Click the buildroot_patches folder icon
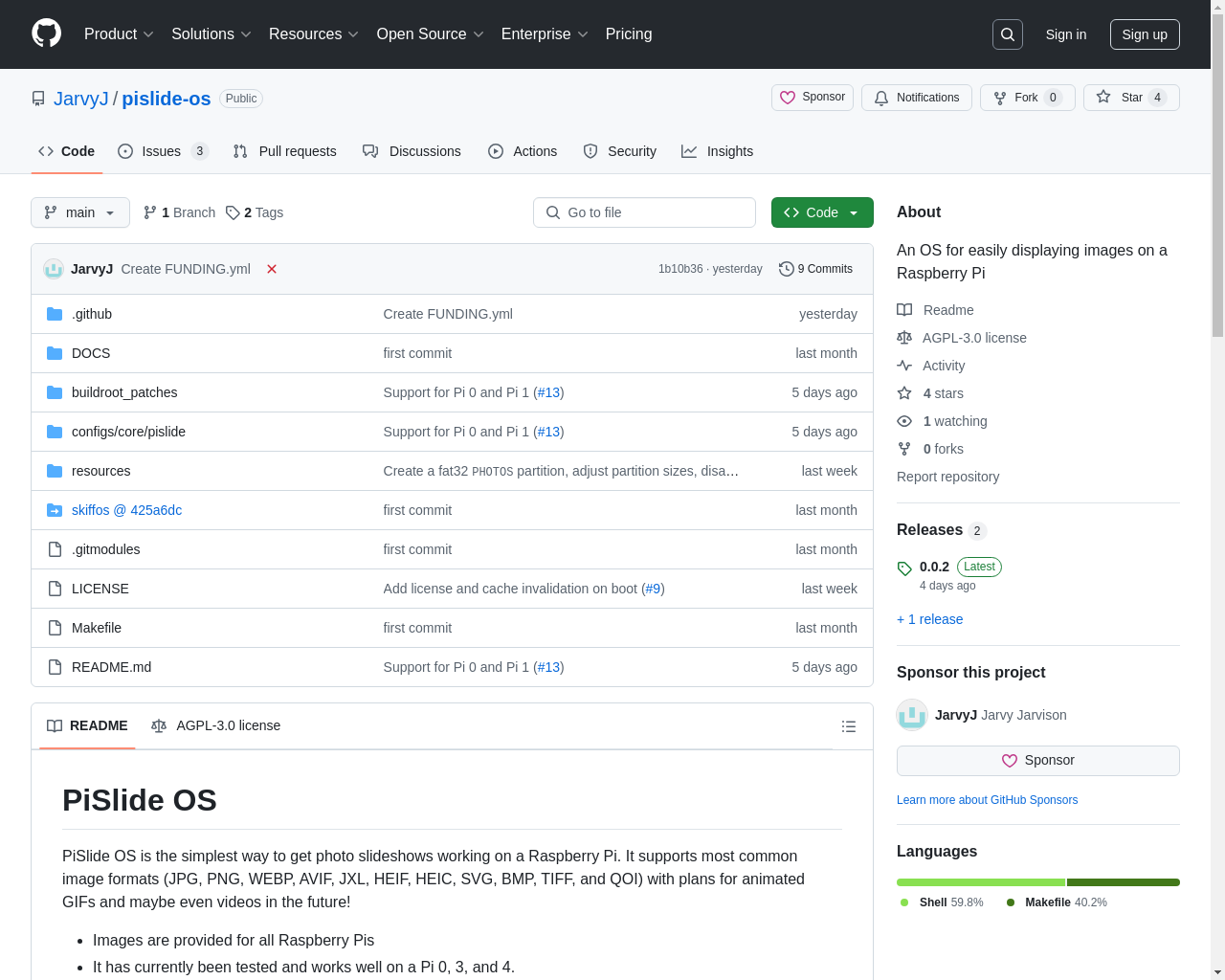Screen dimensions: 1225x980 click(55, 392)
